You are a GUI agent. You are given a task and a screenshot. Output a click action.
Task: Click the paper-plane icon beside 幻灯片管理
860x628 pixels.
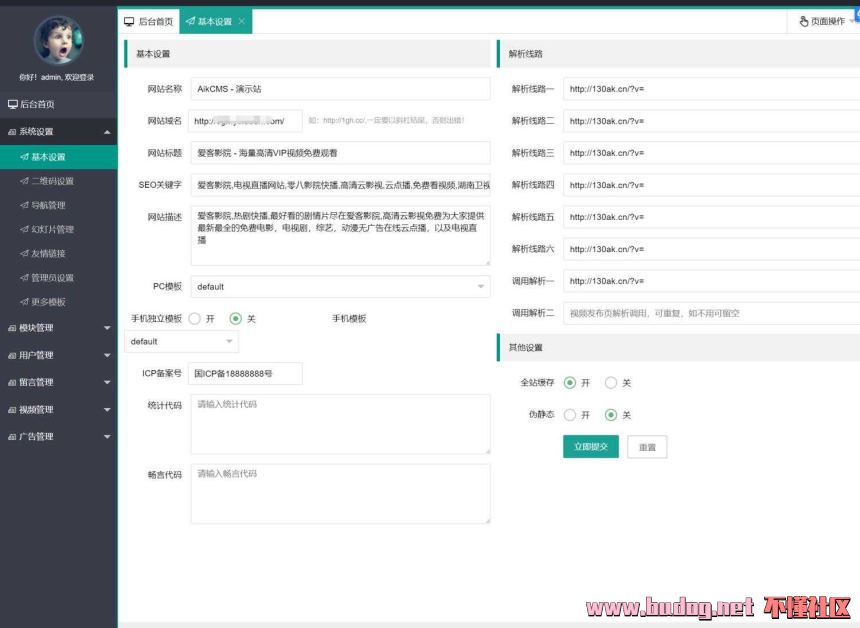click(x=24, y=229)
